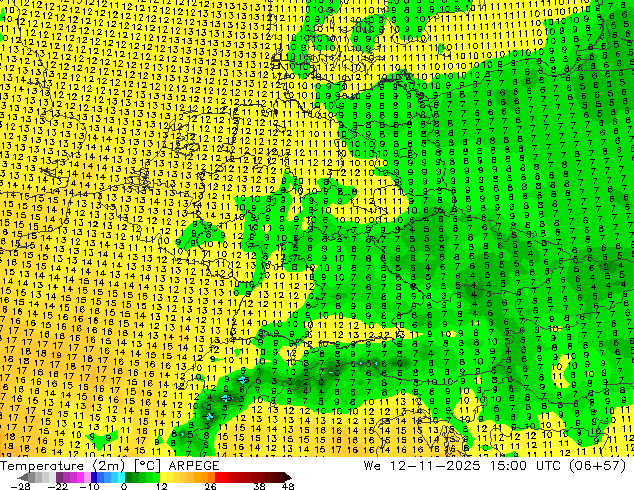Click the '-22' legend label
The image size is (634, 490).
(x=58, y=486)
